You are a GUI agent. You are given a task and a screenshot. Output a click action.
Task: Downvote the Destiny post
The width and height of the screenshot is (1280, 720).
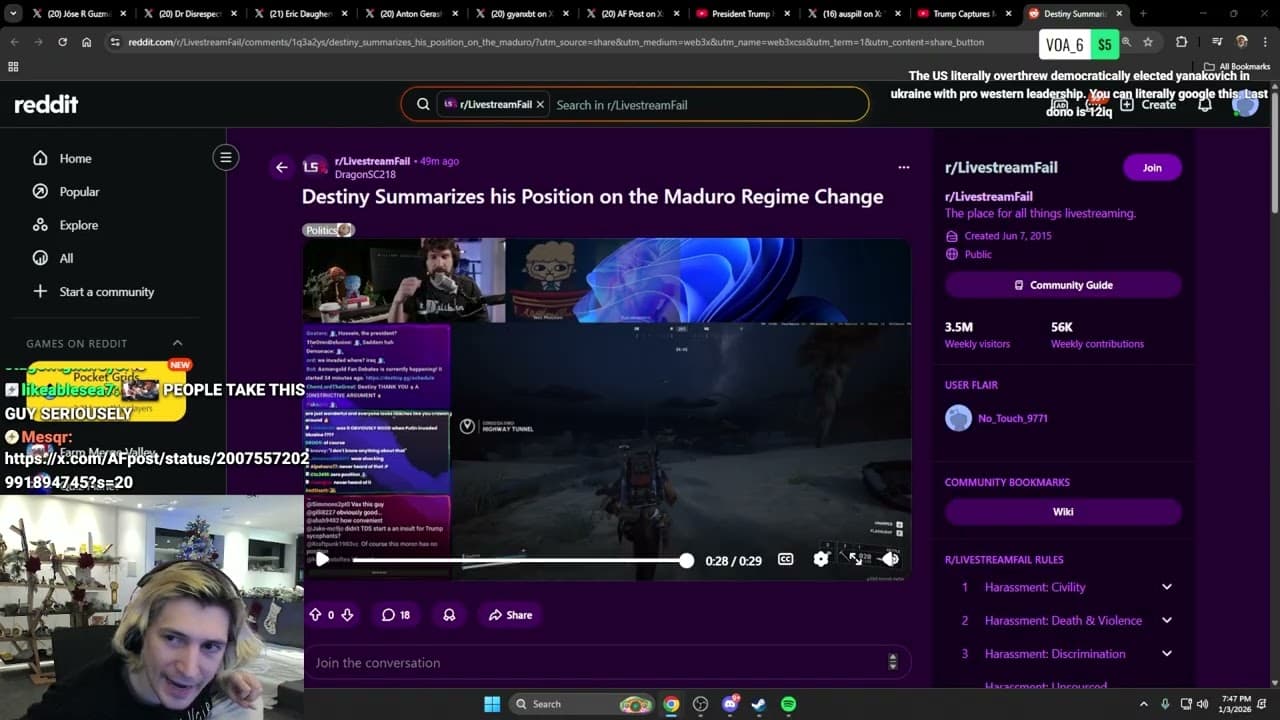click(347, 615)
